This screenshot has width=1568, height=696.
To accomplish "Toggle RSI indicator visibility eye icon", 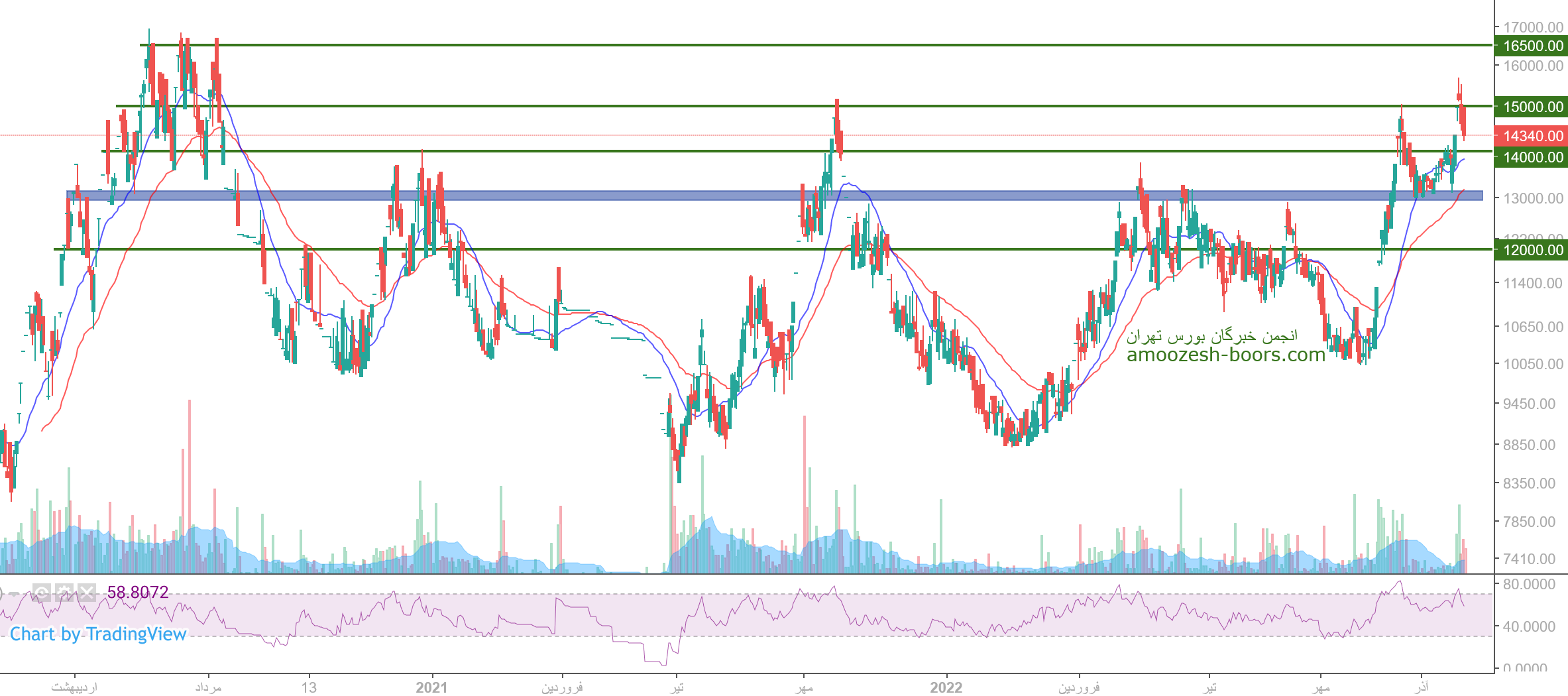I will coord(42,592).
